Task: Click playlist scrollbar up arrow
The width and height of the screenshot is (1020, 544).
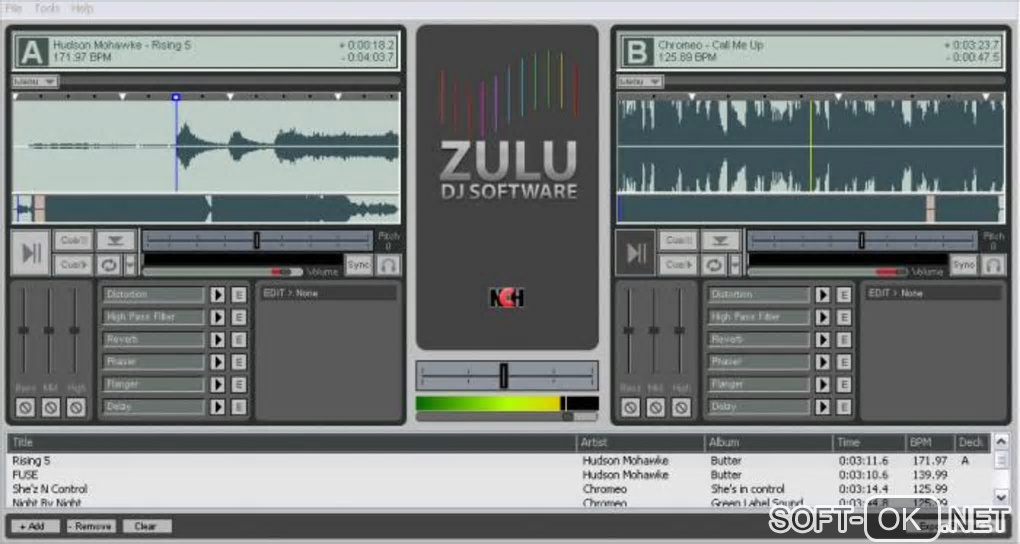Action: pyautogui.click(x=1001, y=442)
